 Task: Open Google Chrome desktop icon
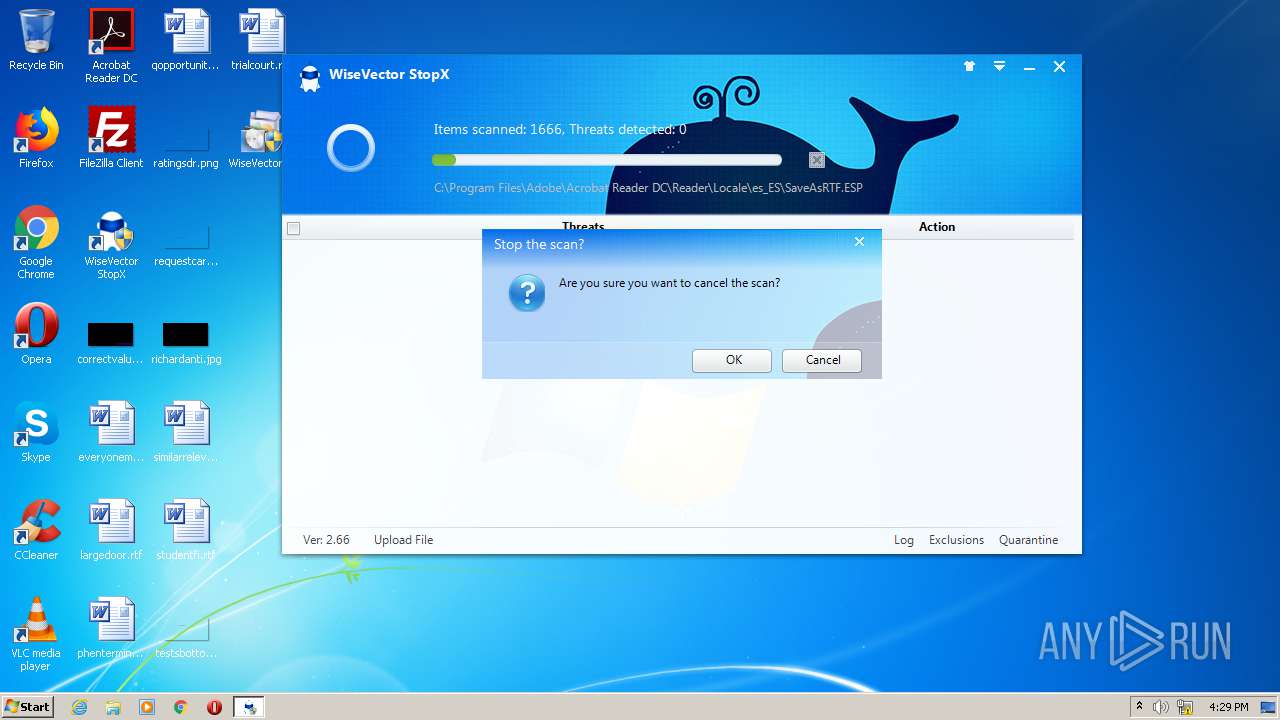click(x=36, y=242)
